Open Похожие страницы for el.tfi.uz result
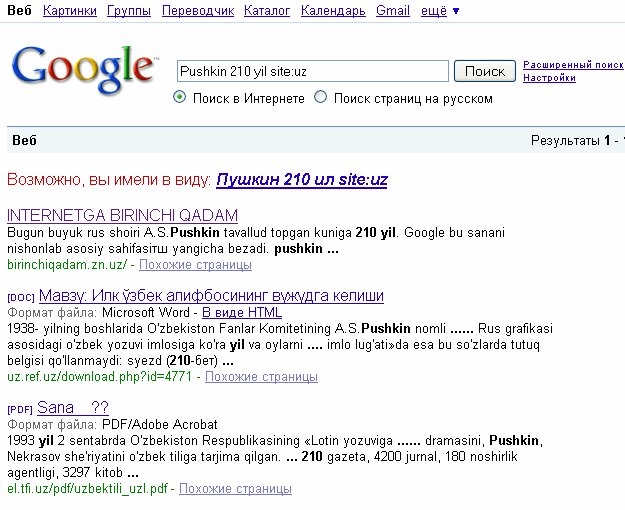The height and width of the screenshot is (510, 625). (236, 489)
